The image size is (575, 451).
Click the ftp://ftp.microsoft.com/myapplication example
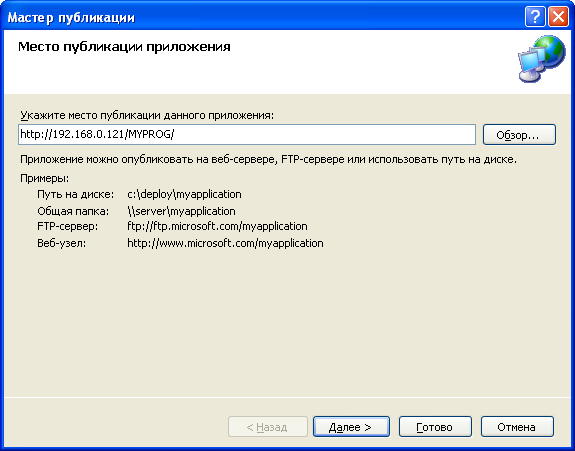(217, 226)
